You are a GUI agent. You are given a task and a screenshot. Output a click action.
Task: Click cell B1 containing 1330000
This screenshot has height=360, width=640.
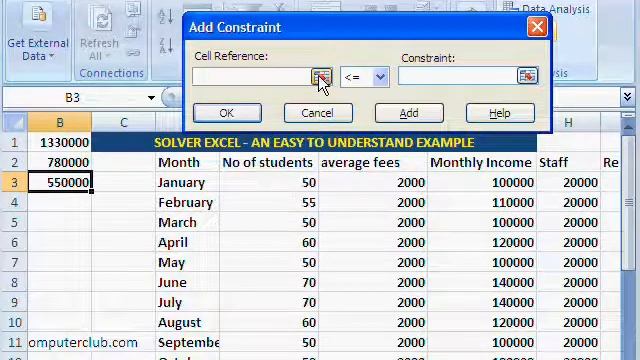tap(60, 142)
